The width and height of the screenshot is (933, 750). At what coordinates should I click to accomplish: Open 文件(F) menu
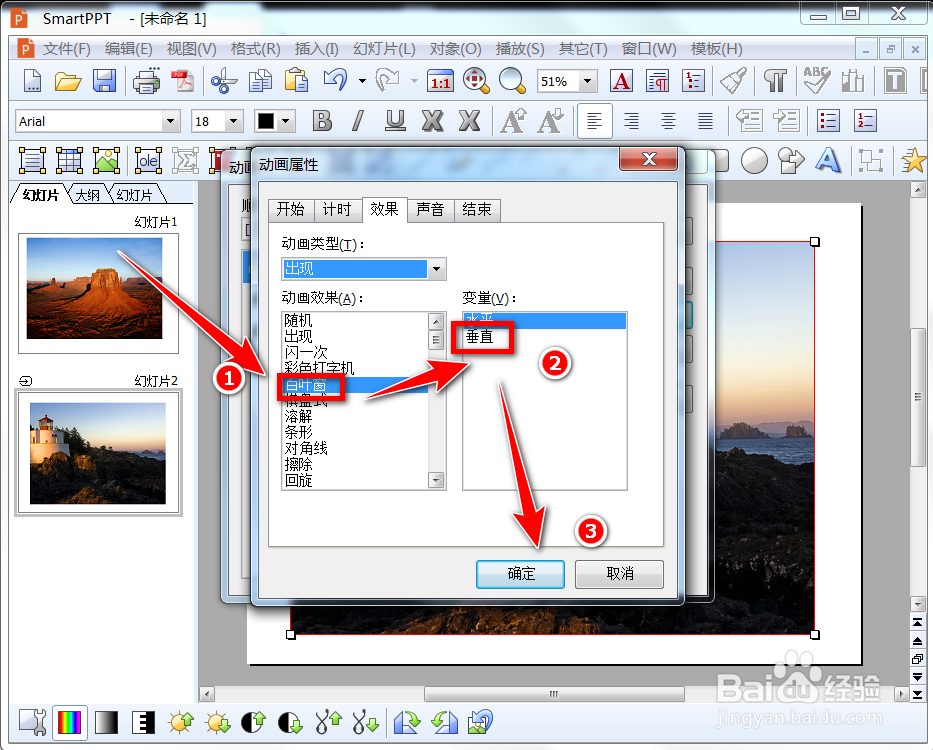67,49
